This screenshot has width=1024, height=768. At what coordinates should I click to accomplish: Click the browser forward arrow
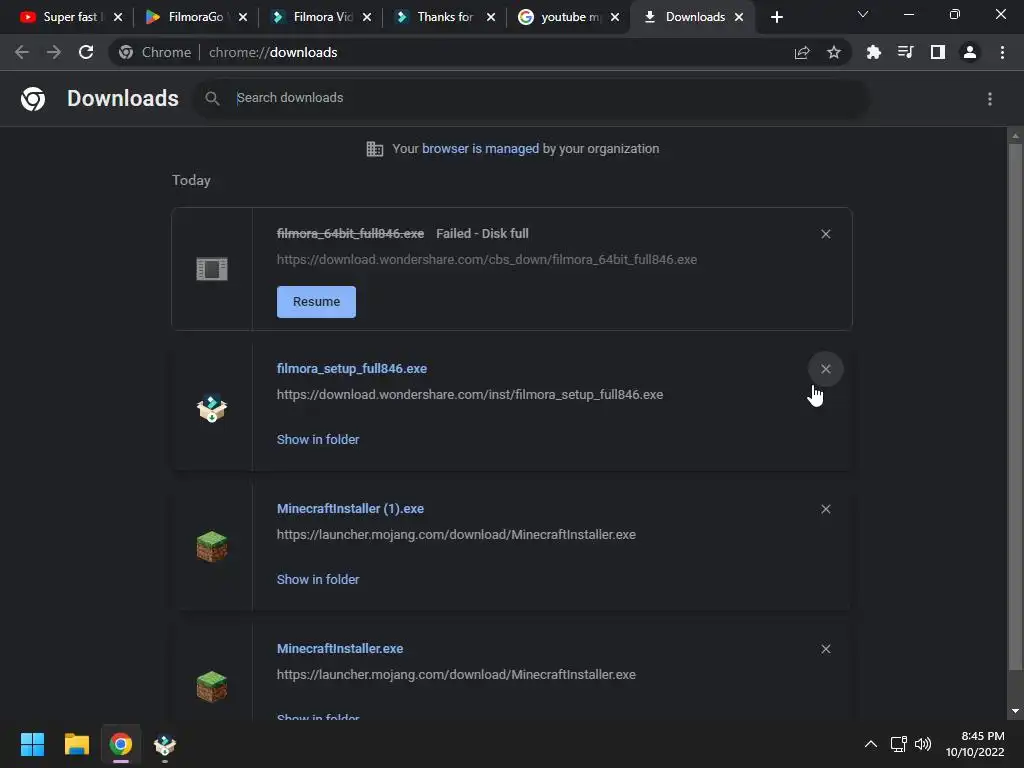point(54,52)
